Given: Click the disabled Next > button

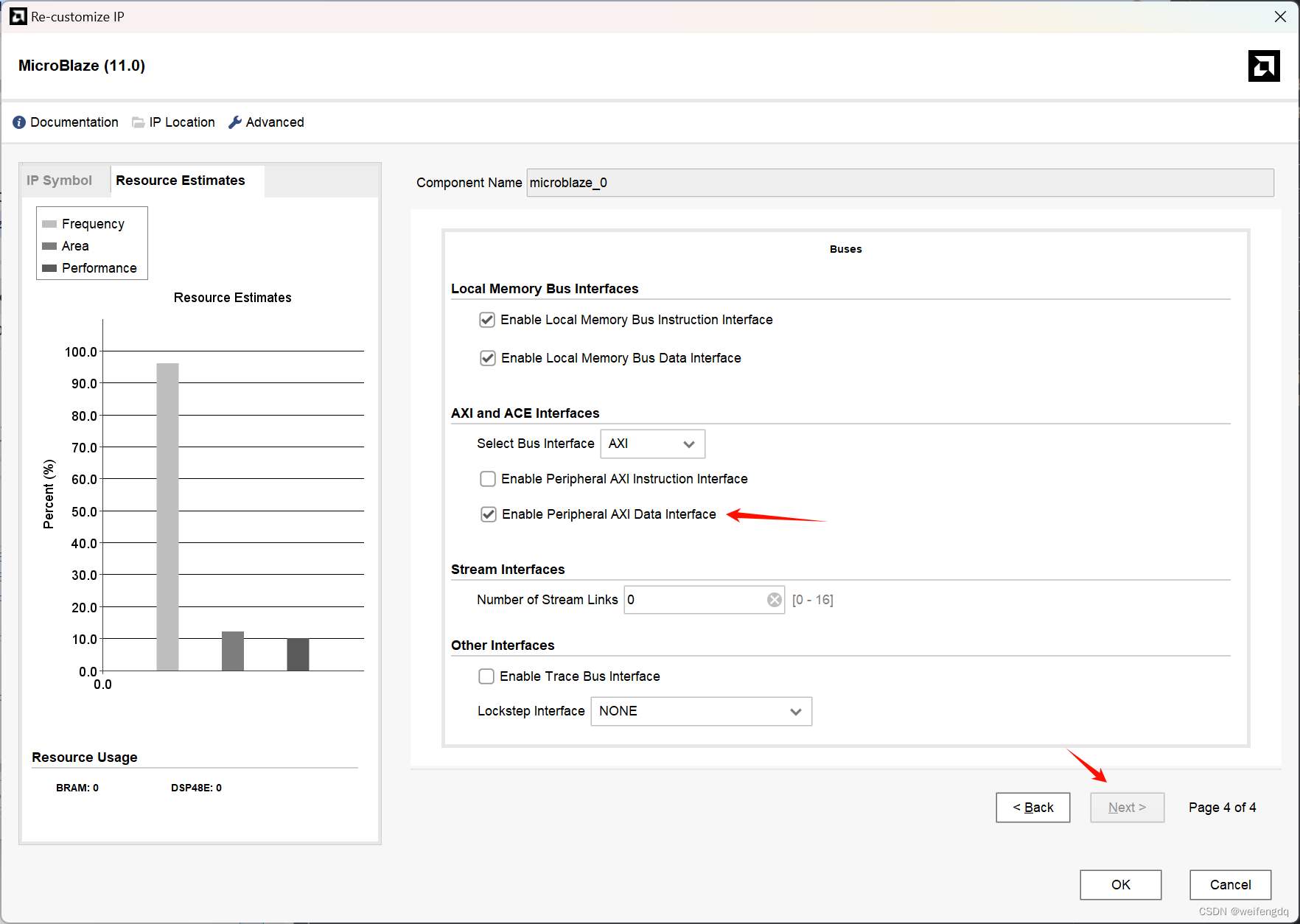Looking at the screenshot, I should point(1128,808).
